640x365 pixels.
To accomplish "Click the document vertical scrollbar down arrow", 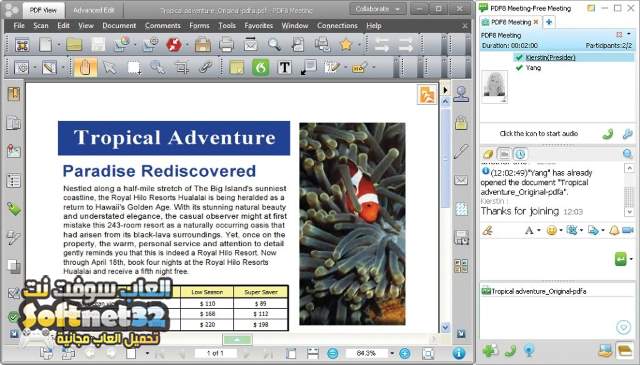I will click(445, 327).
